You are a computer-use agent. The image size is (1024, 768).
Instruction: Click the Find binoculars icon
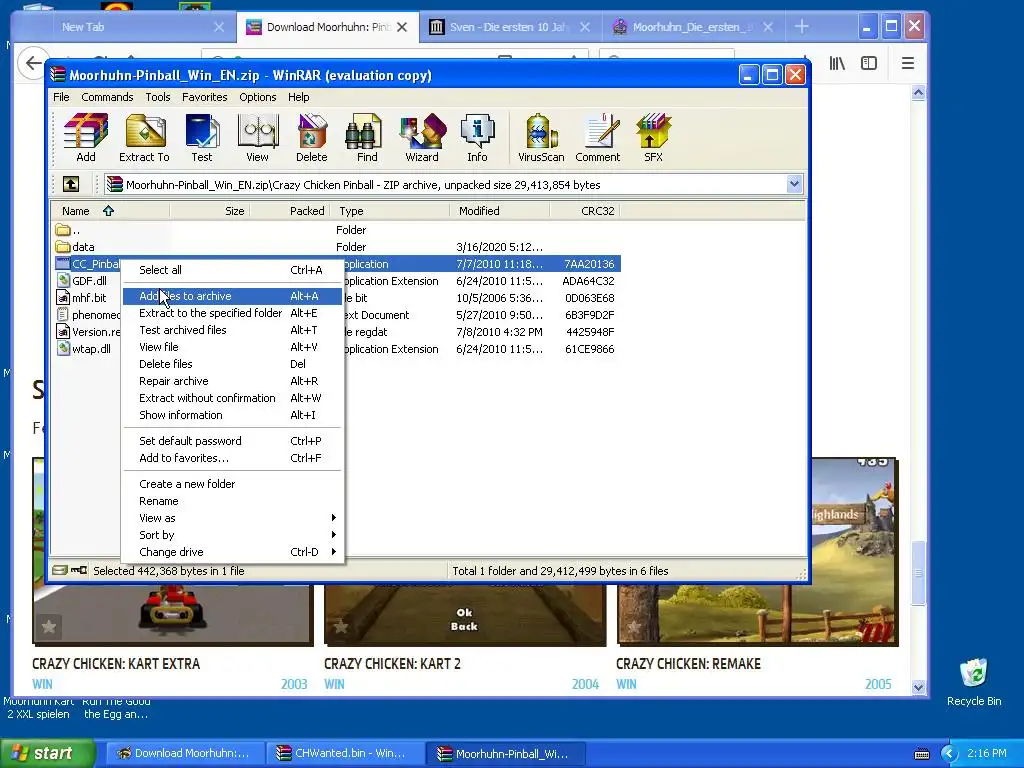pyautogui.click(x=366, y=138)
